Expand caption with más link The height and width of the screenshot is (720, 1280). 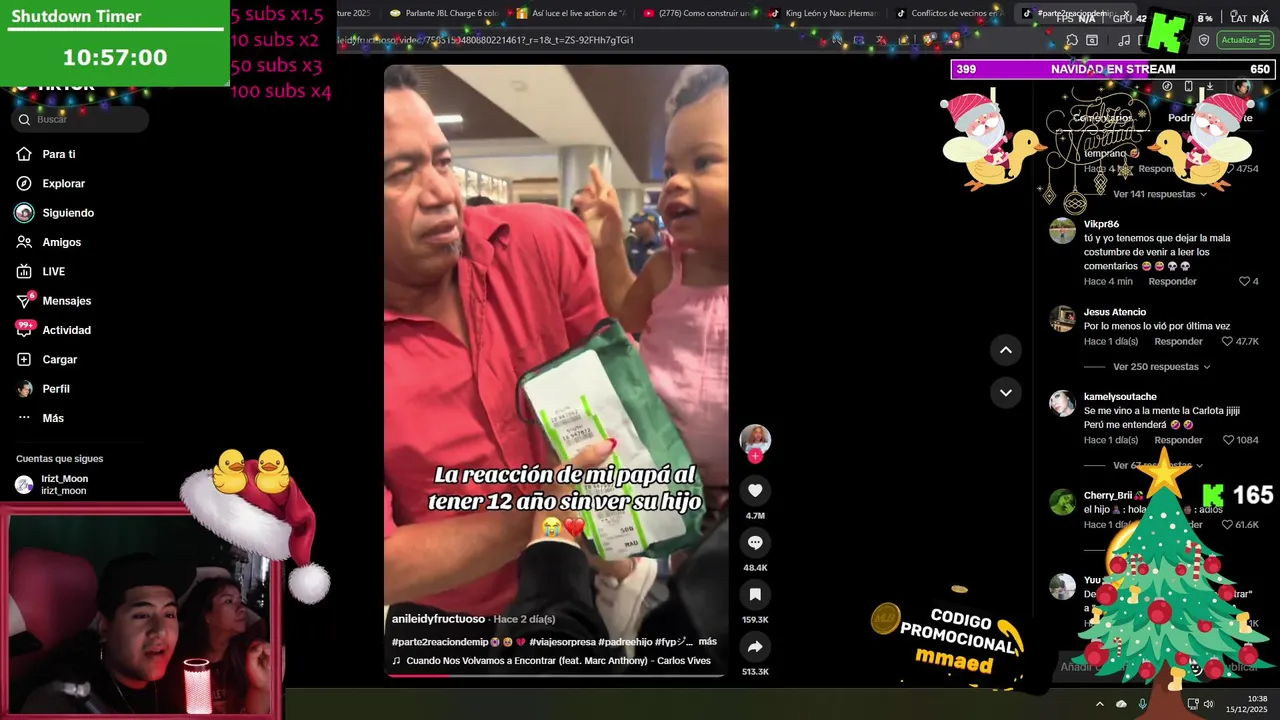tap(707, 642)
